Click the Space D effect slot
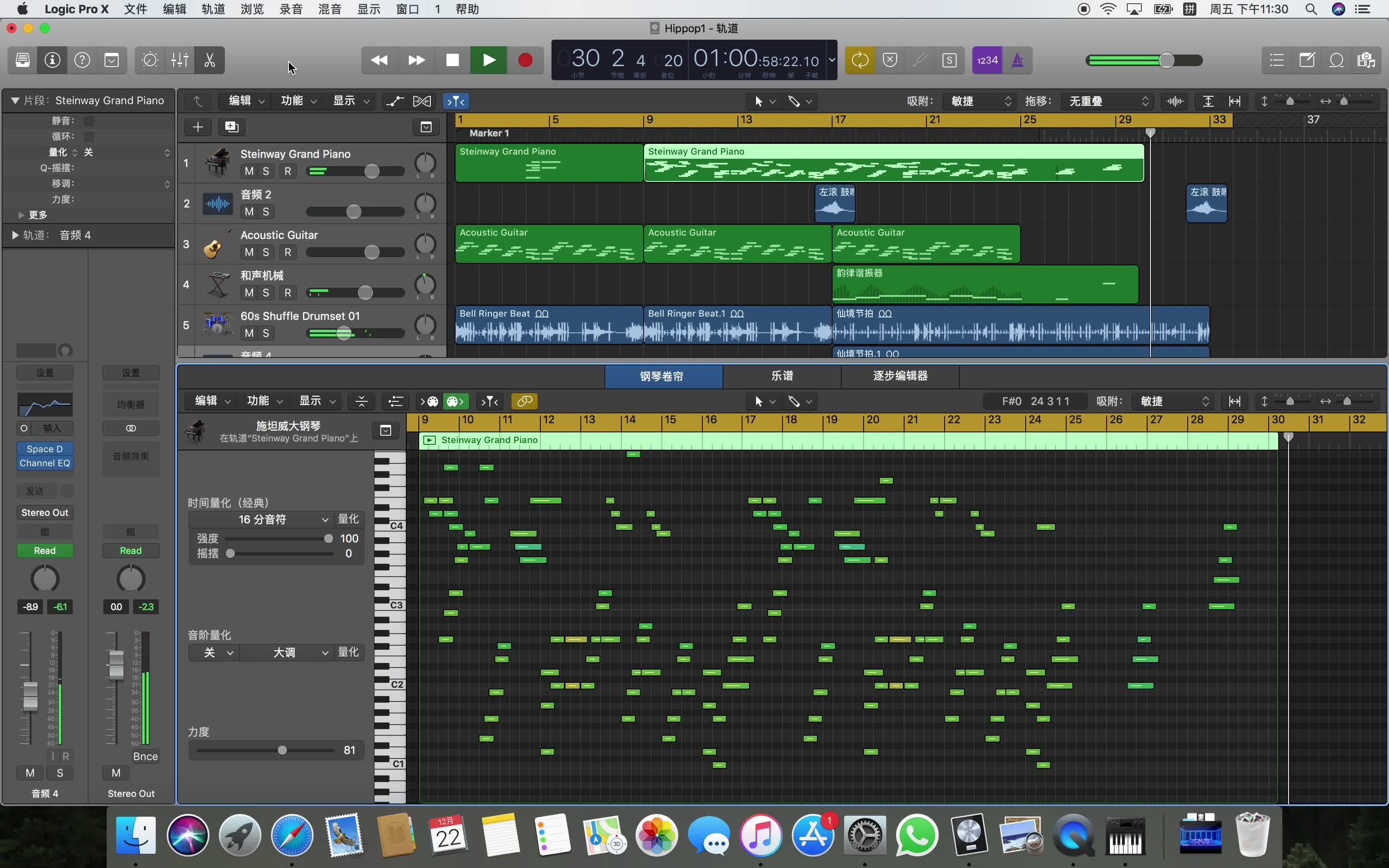The image size is (1389, 868). point(45,449)
